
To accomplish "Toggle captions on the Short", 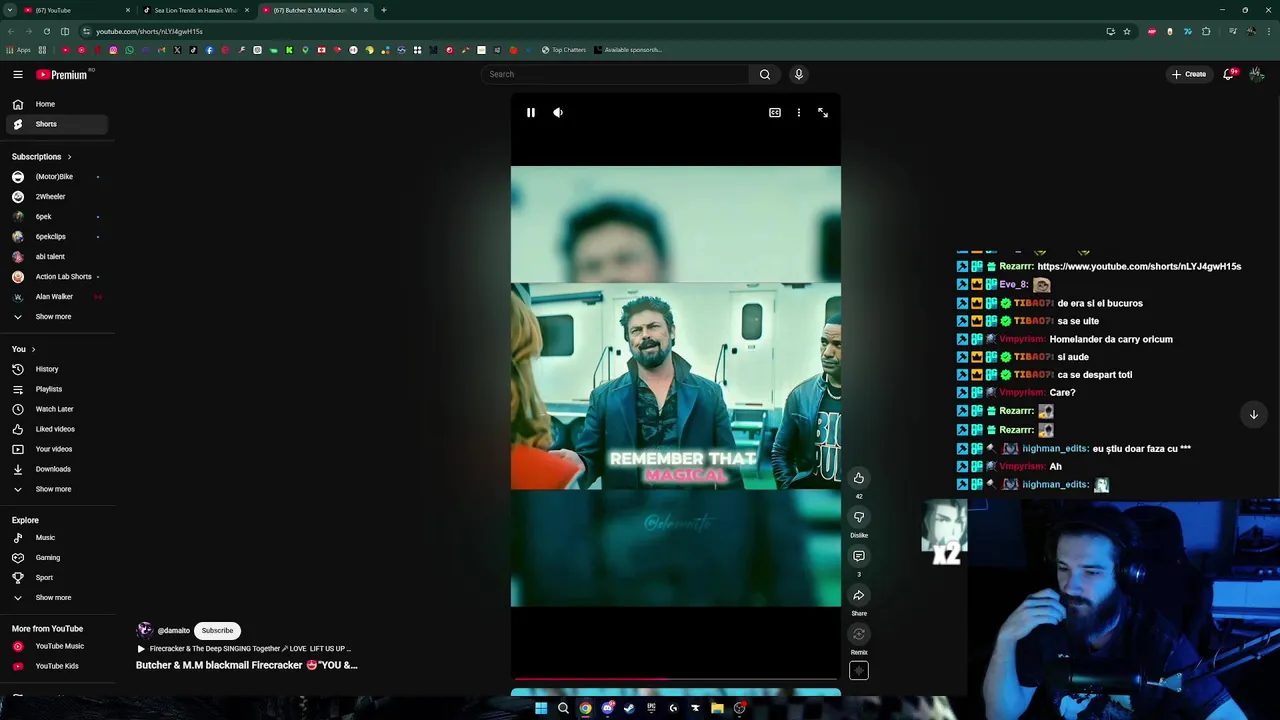I will coord(774,113).
